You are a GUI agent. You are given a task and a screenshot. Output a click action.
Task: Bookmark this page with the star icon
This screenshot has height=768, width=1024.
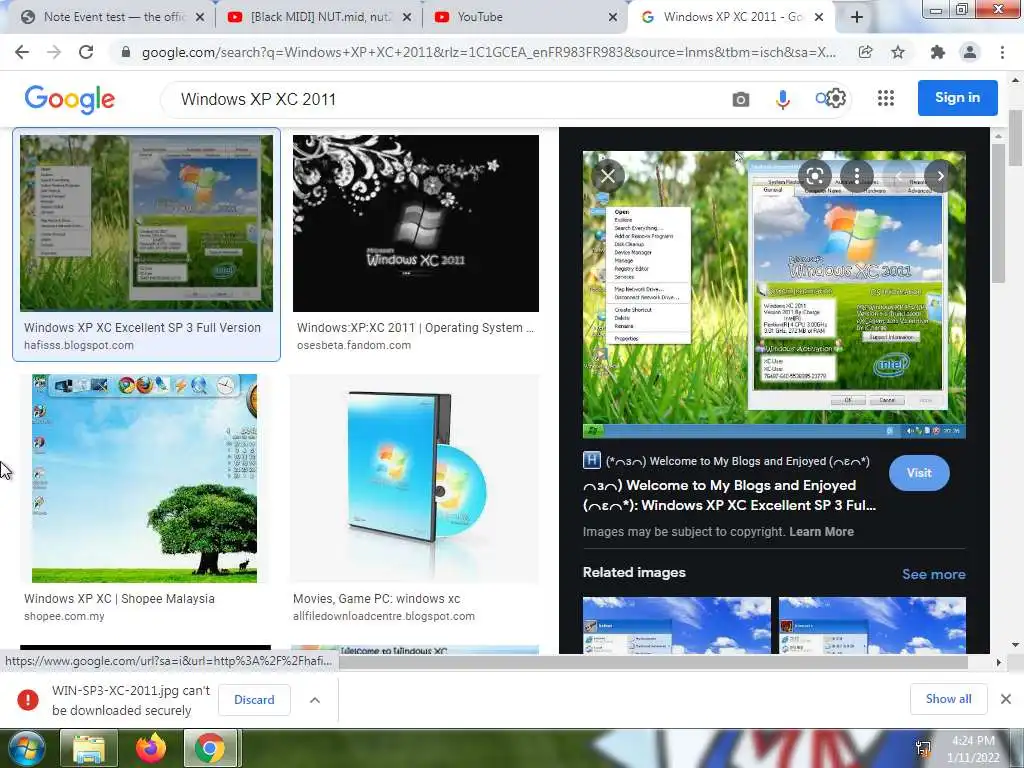tap(898, 52)
